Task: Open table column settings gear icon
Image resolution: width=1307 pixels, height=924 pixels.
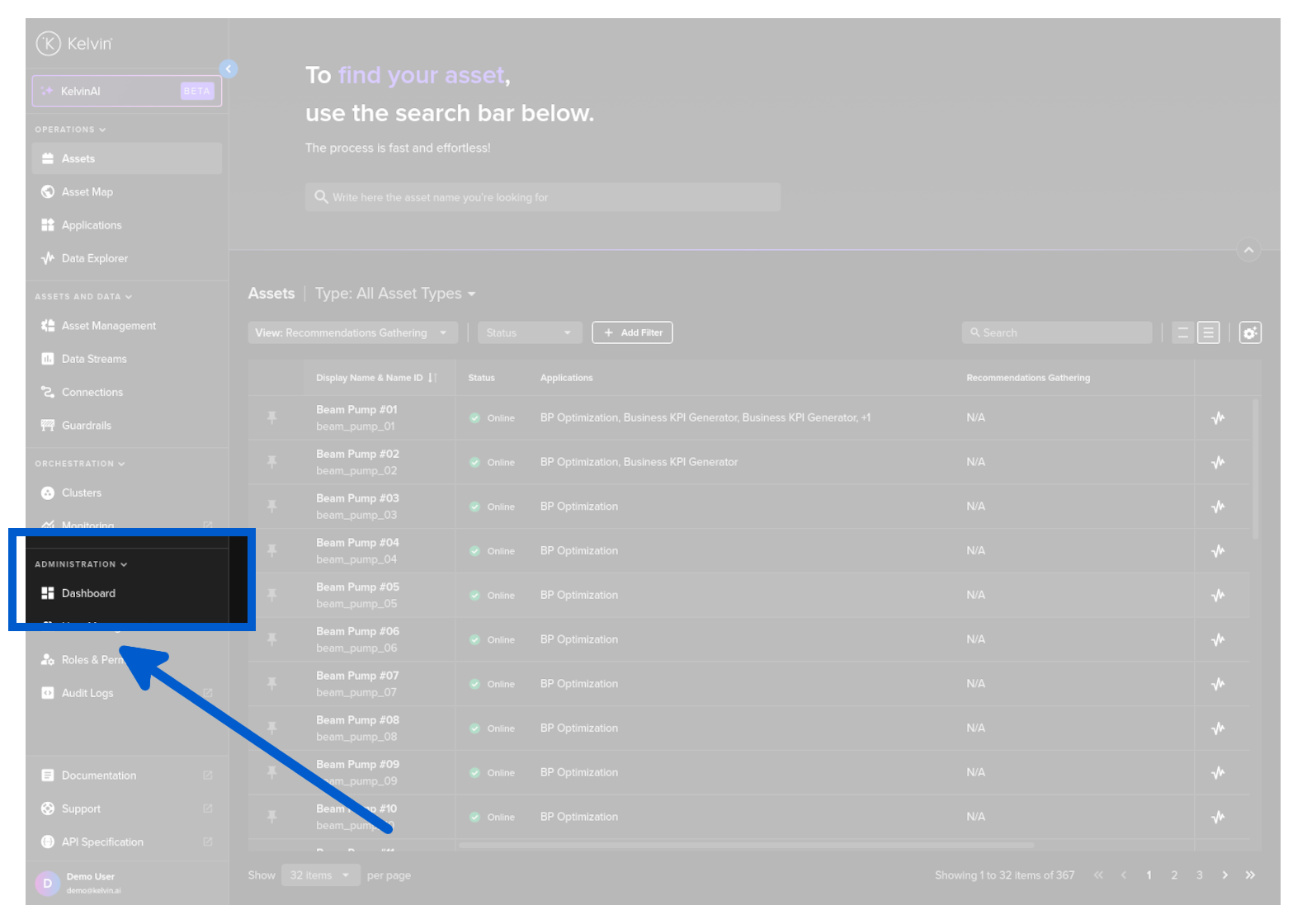Action: (x=1249, y=332)
